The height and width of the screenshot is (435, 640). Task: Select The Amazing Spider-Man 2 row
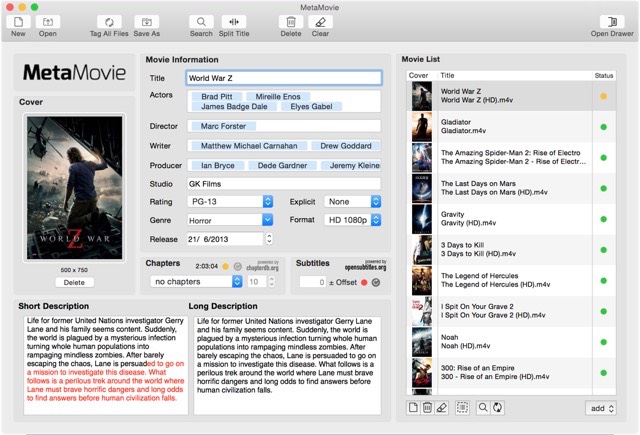[511, 158]
